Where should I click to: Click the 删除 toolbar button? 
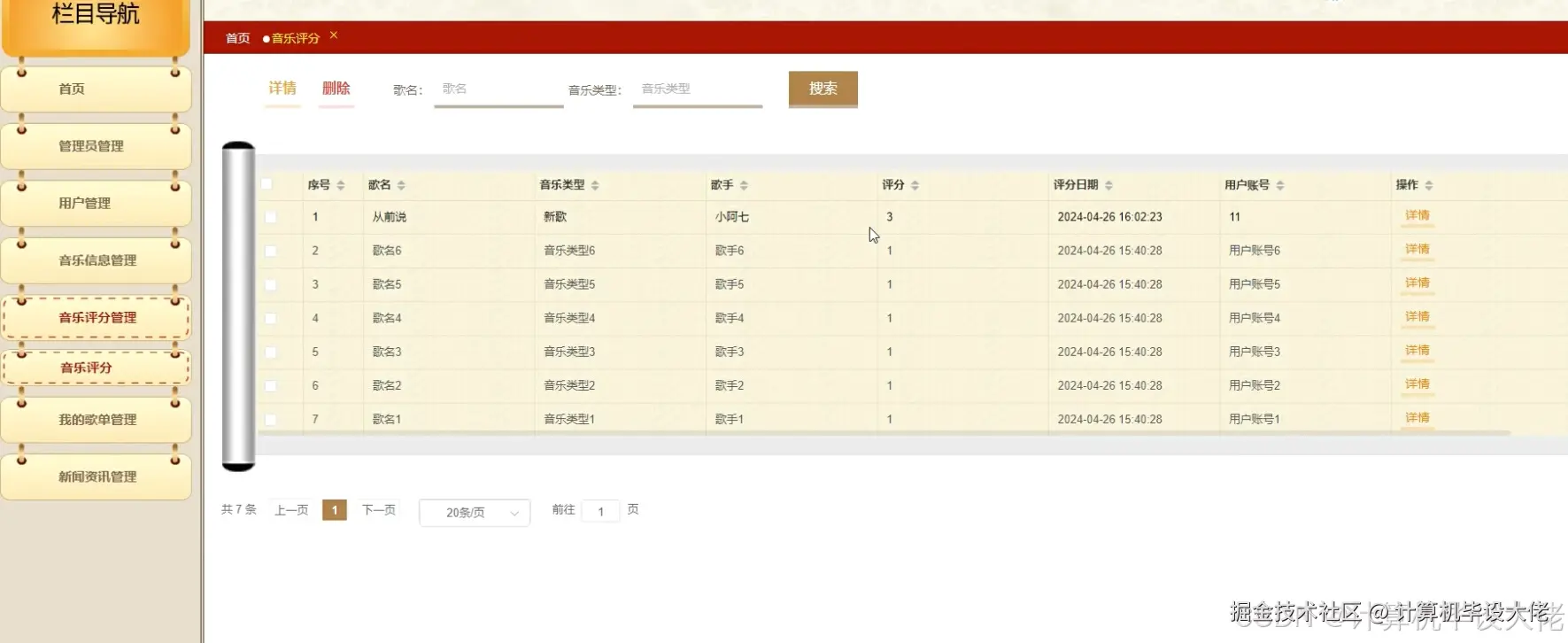336,89
